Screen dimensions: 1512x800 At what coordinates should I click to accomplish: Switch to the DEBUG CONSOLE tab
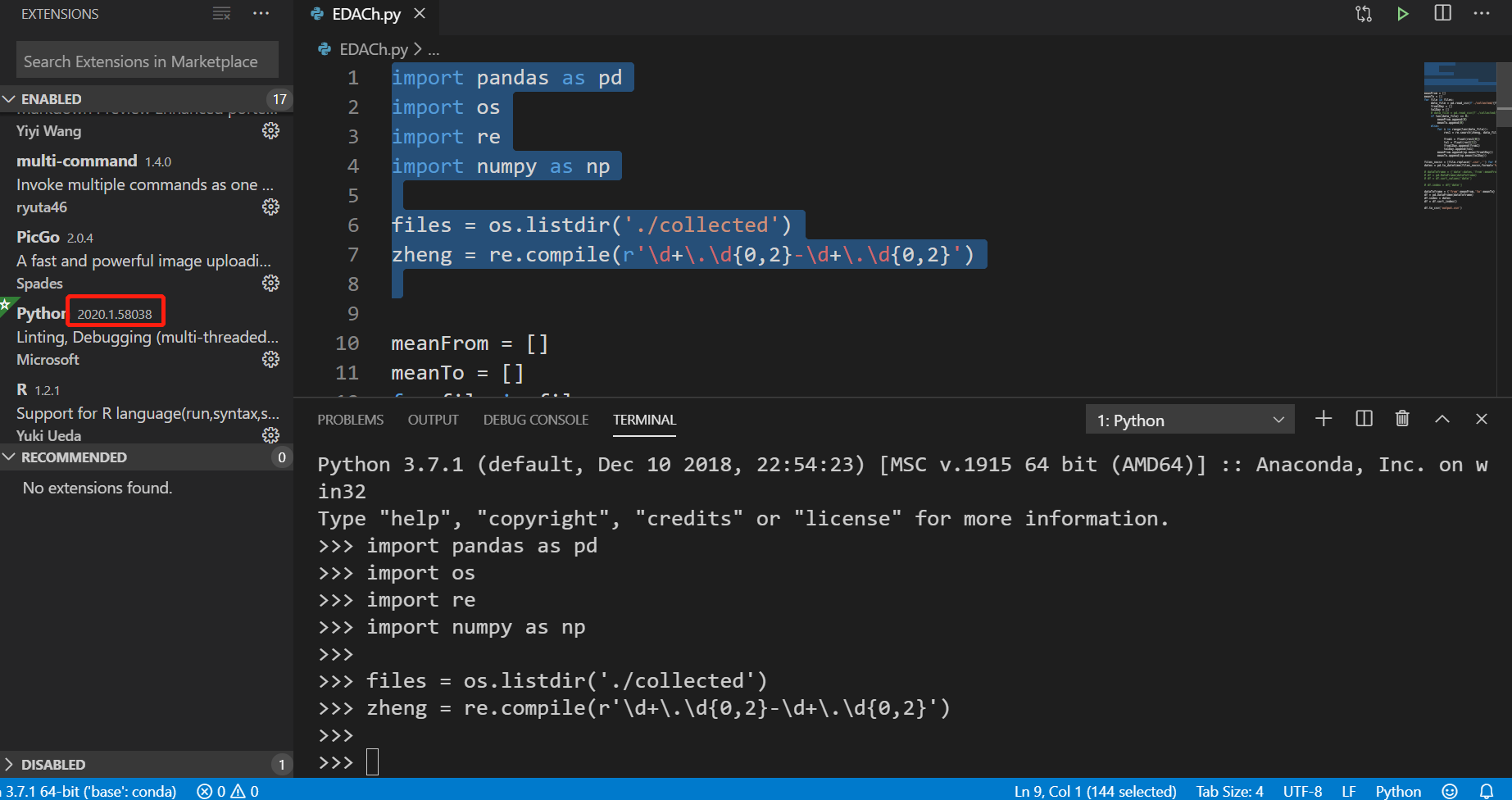click(x=535, y=419)
